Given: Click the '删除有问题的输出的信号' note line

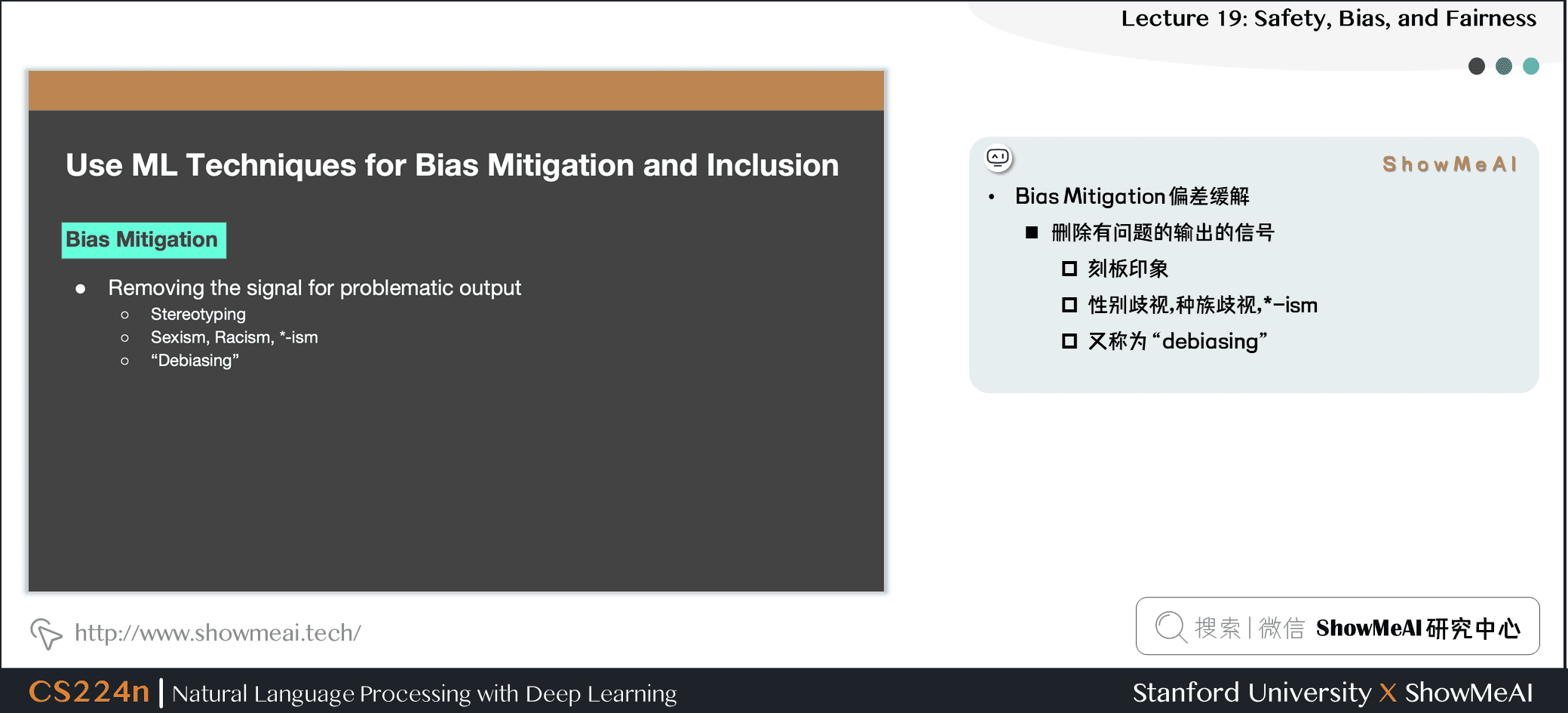Looking at the screenshot, I should pyautogui.click(x=1162, y=232).
